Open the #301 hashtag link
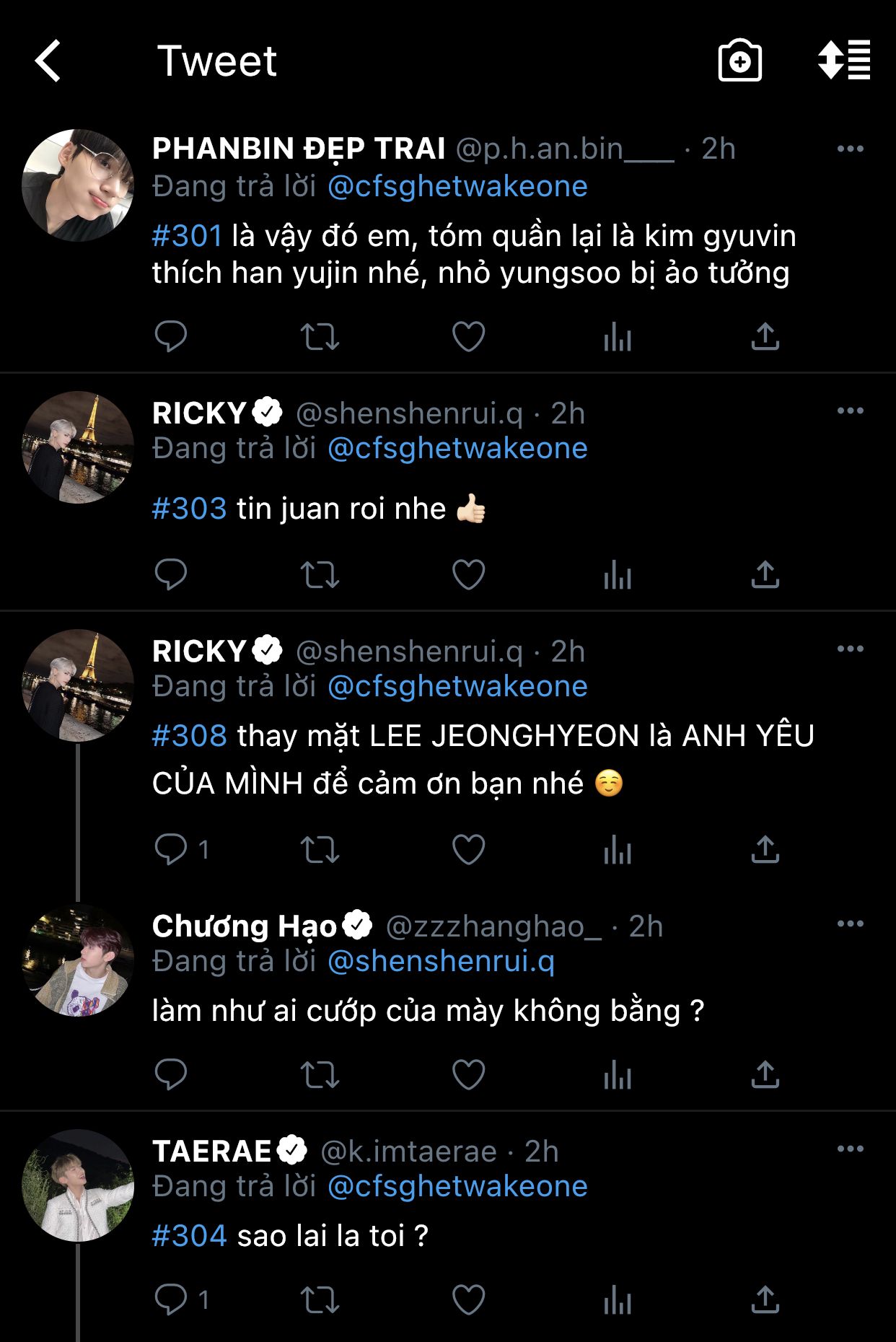This screenshot has width=896, height=1342. pyautogui.click(x=187, y=236)
